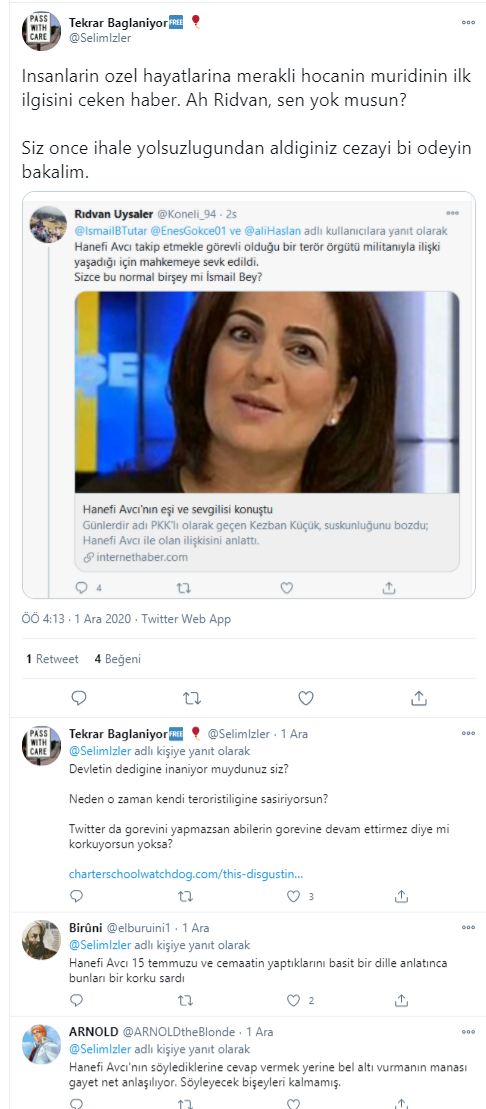Viewport: 486px width, 1109px height.
Task: Open more options on ARNOLD's reply
Action: [x=468, y=1031]
